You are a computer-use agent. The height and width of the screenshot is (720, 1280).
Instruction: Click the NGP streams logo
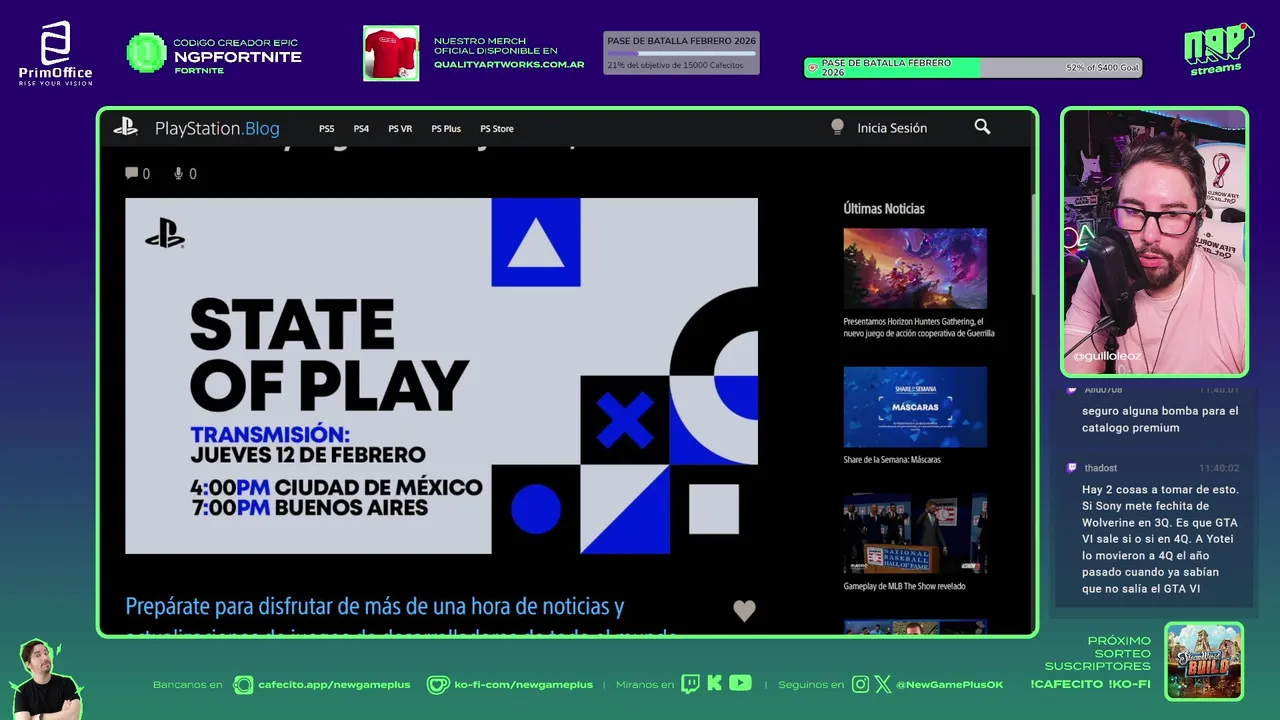(x=1218, y=48)
